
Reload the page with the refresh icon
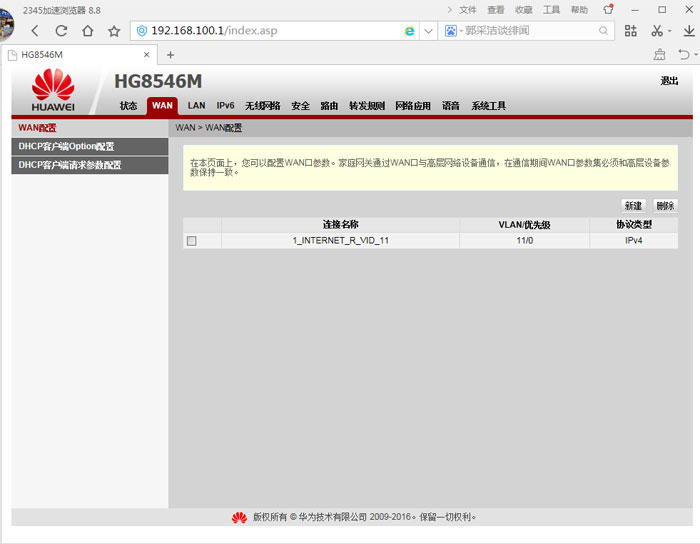(x=61, y=31)
